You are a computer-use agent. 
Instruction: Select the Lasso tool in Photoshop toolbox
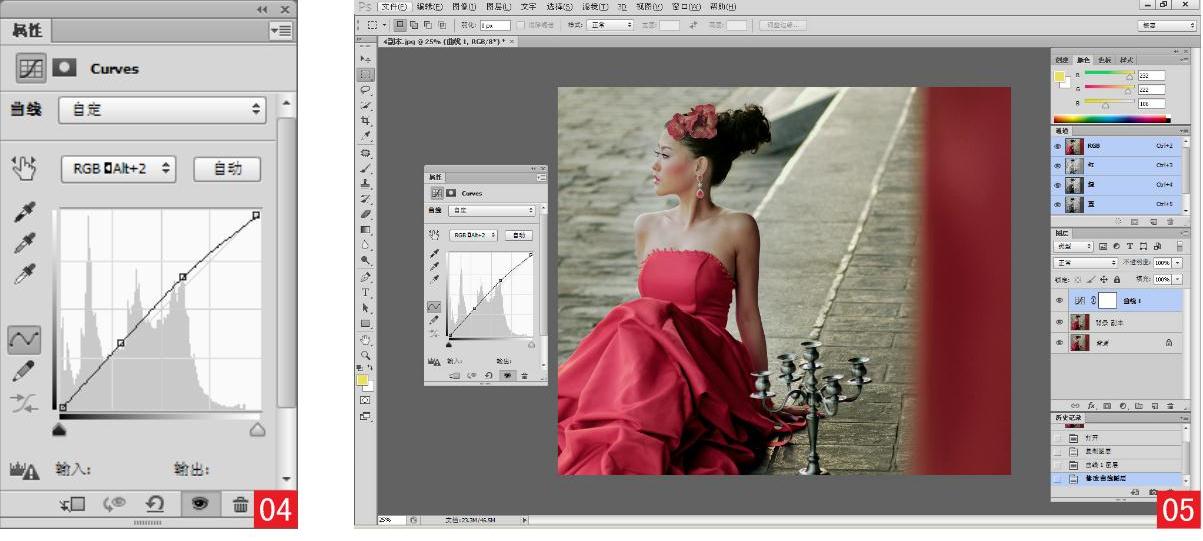coord(366,89)
